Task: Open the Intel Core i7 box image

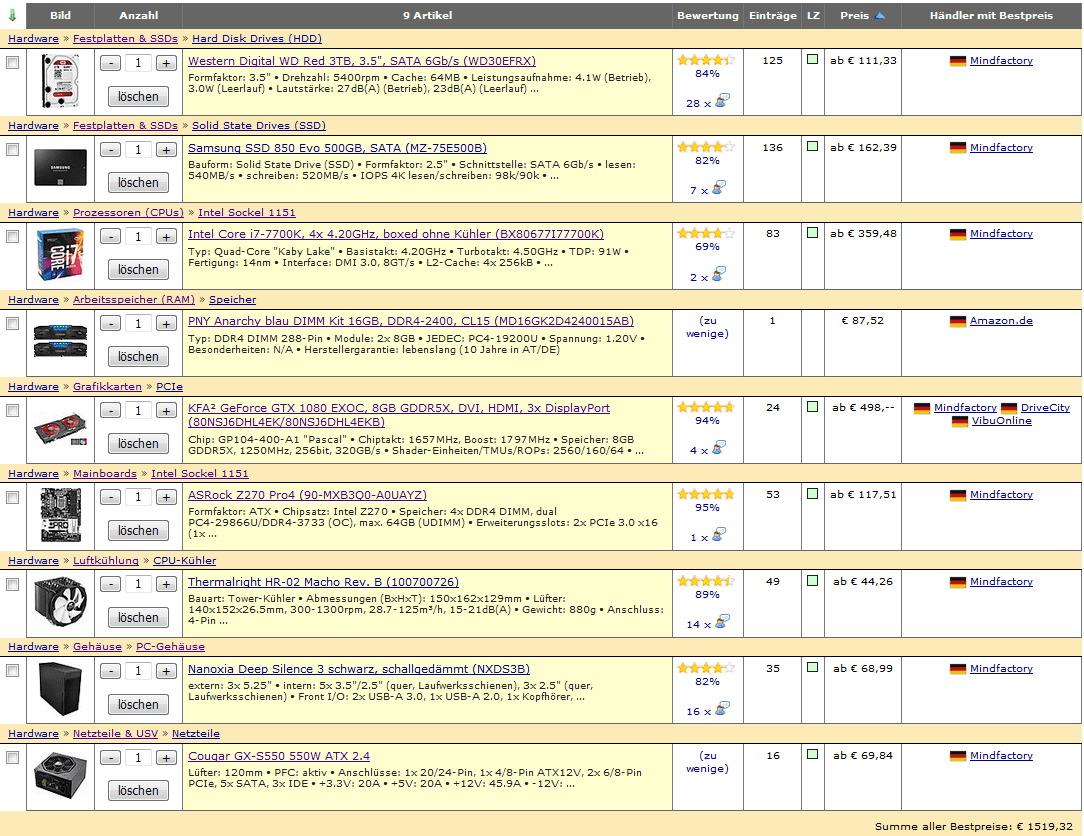Action: point(61,254)
